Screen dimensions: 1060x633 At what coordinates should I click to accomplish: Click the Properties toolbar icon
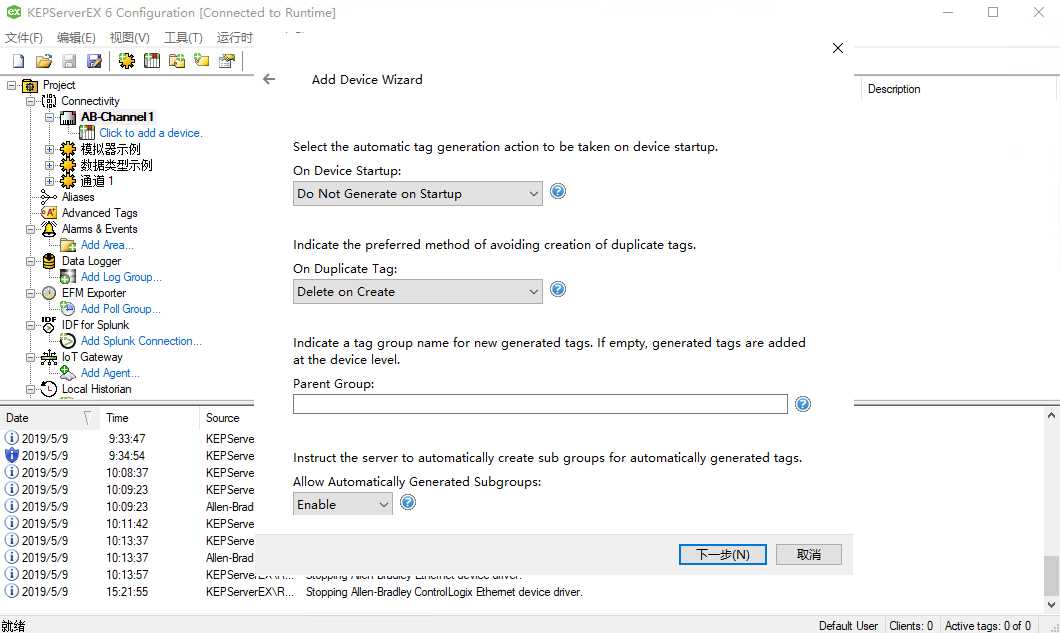pyautogui.click(x=227, y=61)
